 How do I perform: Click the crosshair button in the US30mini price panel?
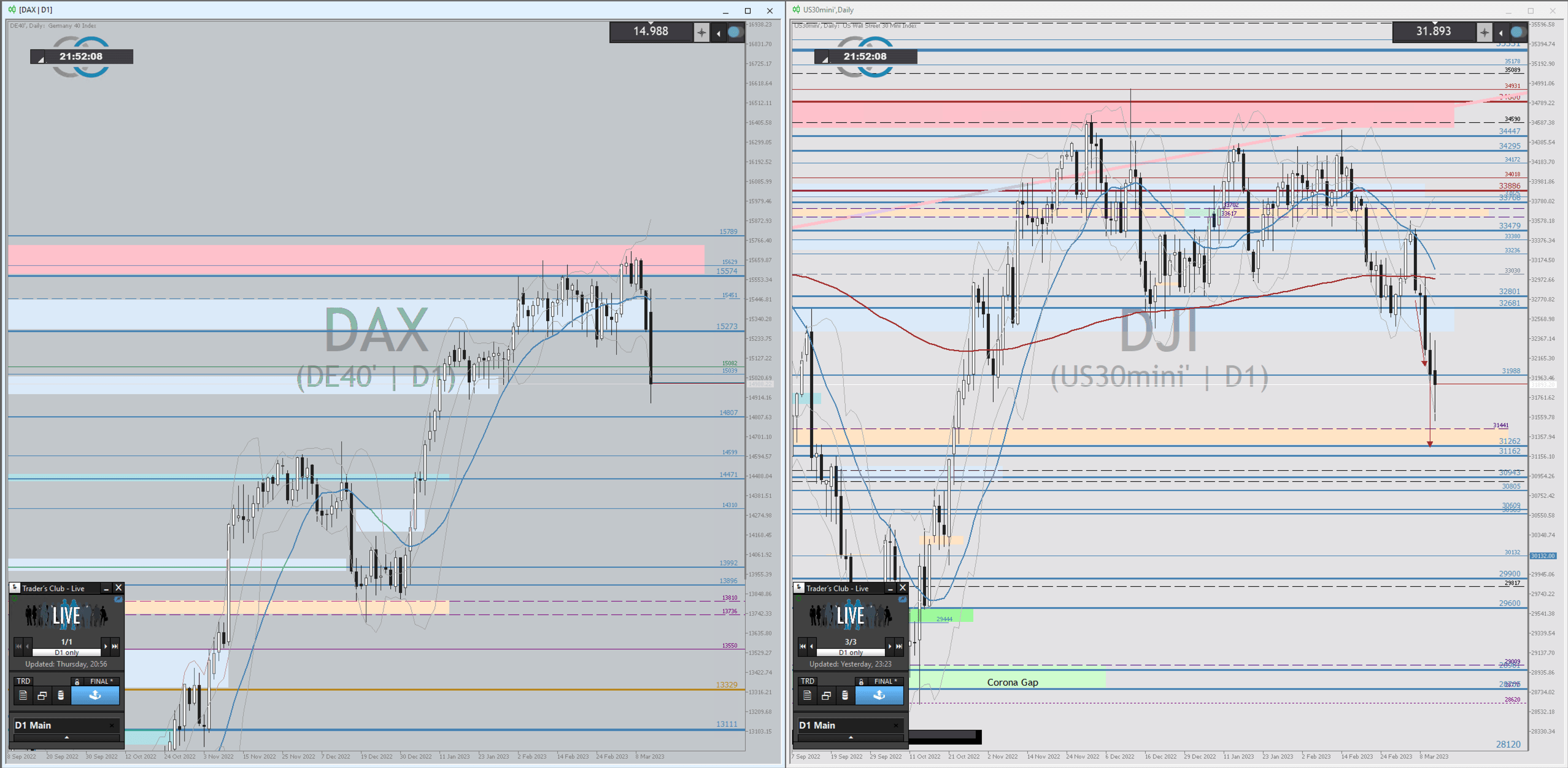coord(1485,33)
